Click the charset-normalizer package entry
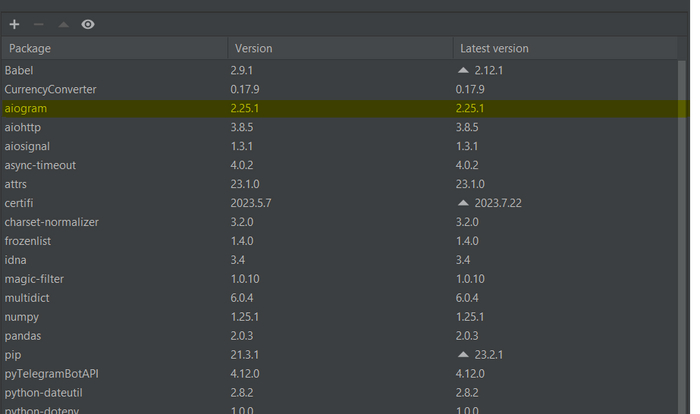The width and height of the screenshot is (700, 414). point(52,222)
